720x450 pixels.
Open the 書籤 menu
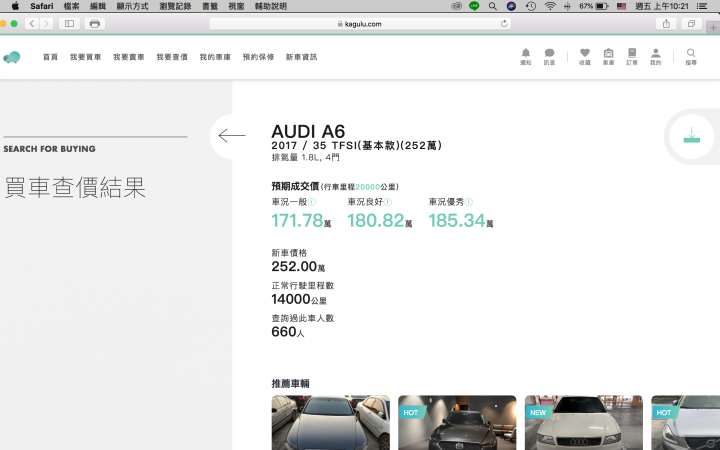click(x=210, y=6)
